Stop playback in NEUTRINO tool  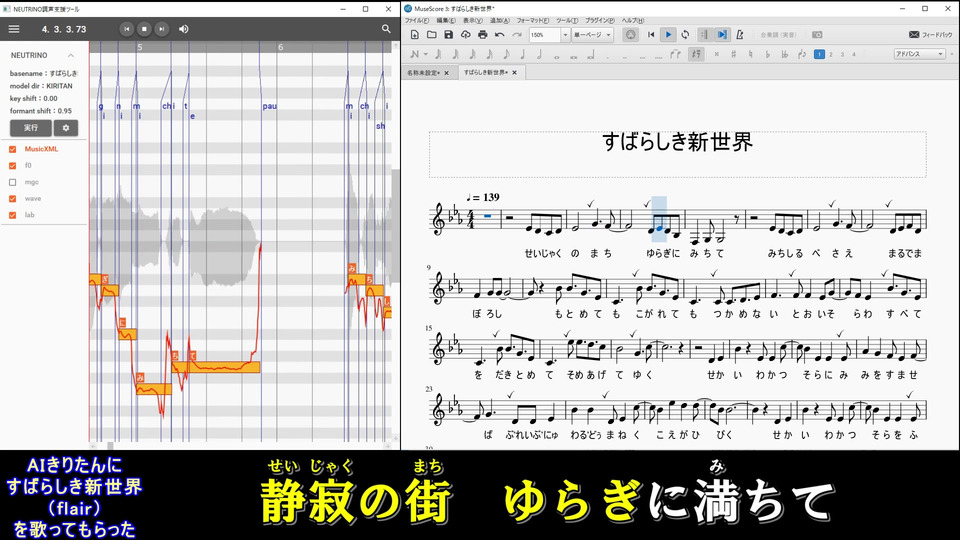click(x=144, y=29)
